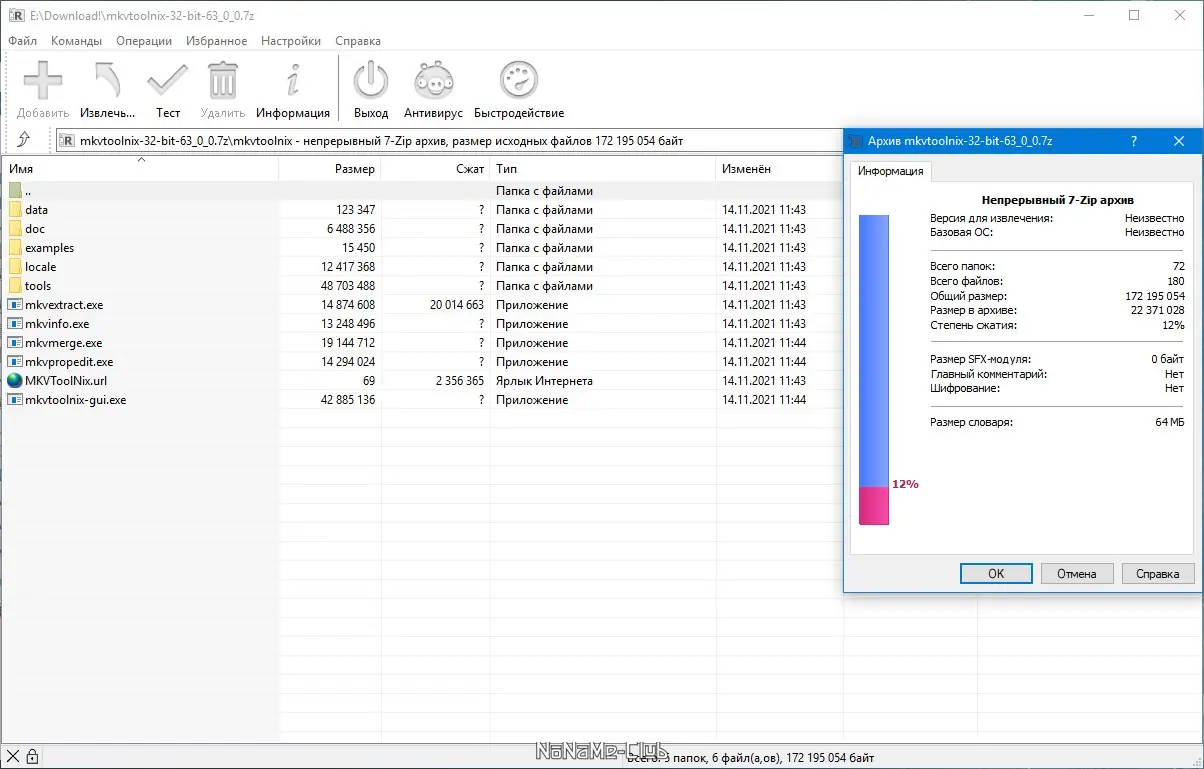
Task: Sort by Размер column header
Action: pyautogui.click(x=330, y=169)
